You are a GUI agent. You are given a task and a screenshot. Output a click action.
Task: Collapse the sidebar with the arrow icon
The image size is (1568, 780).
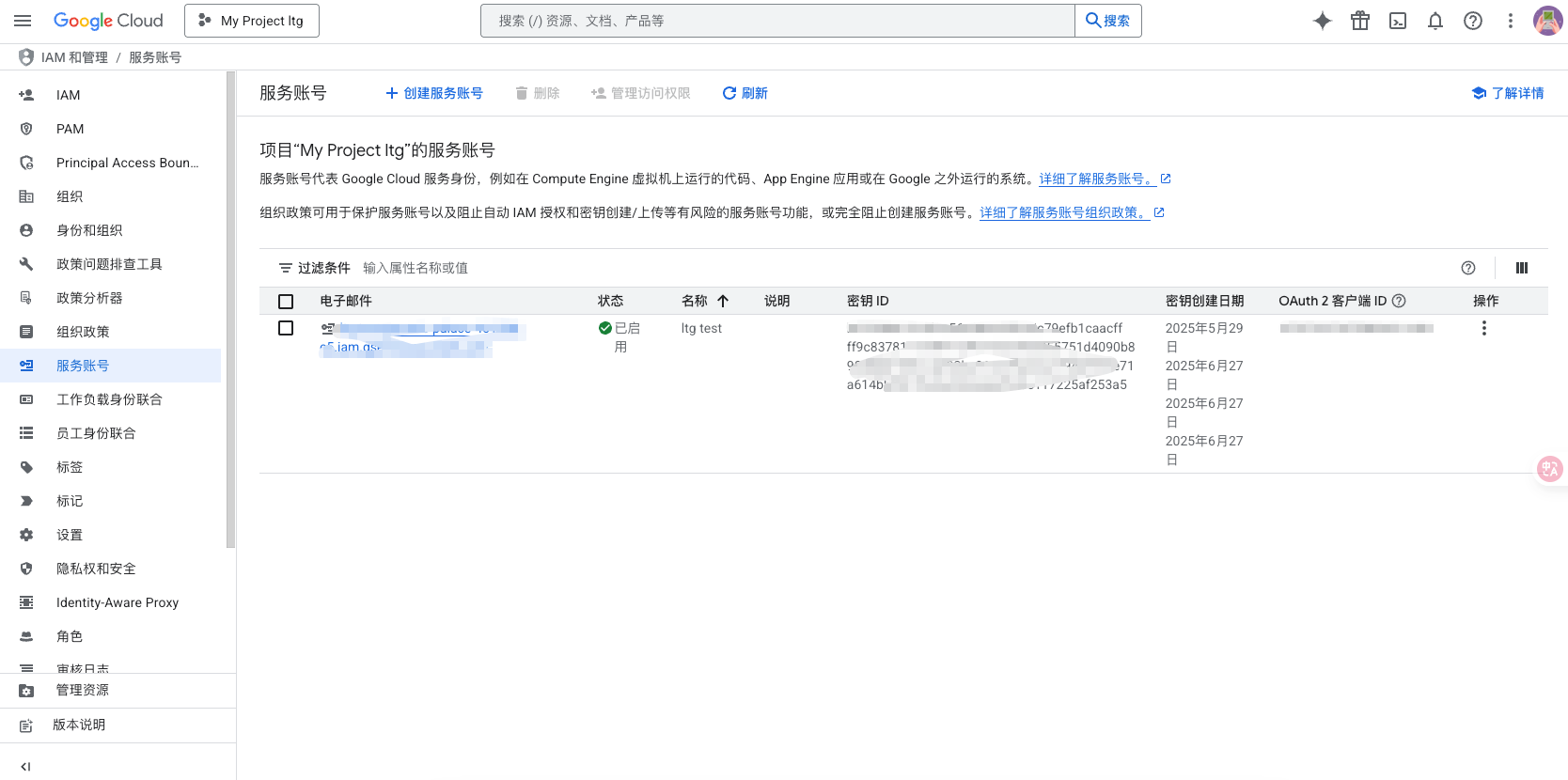click(x=25, y=767)
